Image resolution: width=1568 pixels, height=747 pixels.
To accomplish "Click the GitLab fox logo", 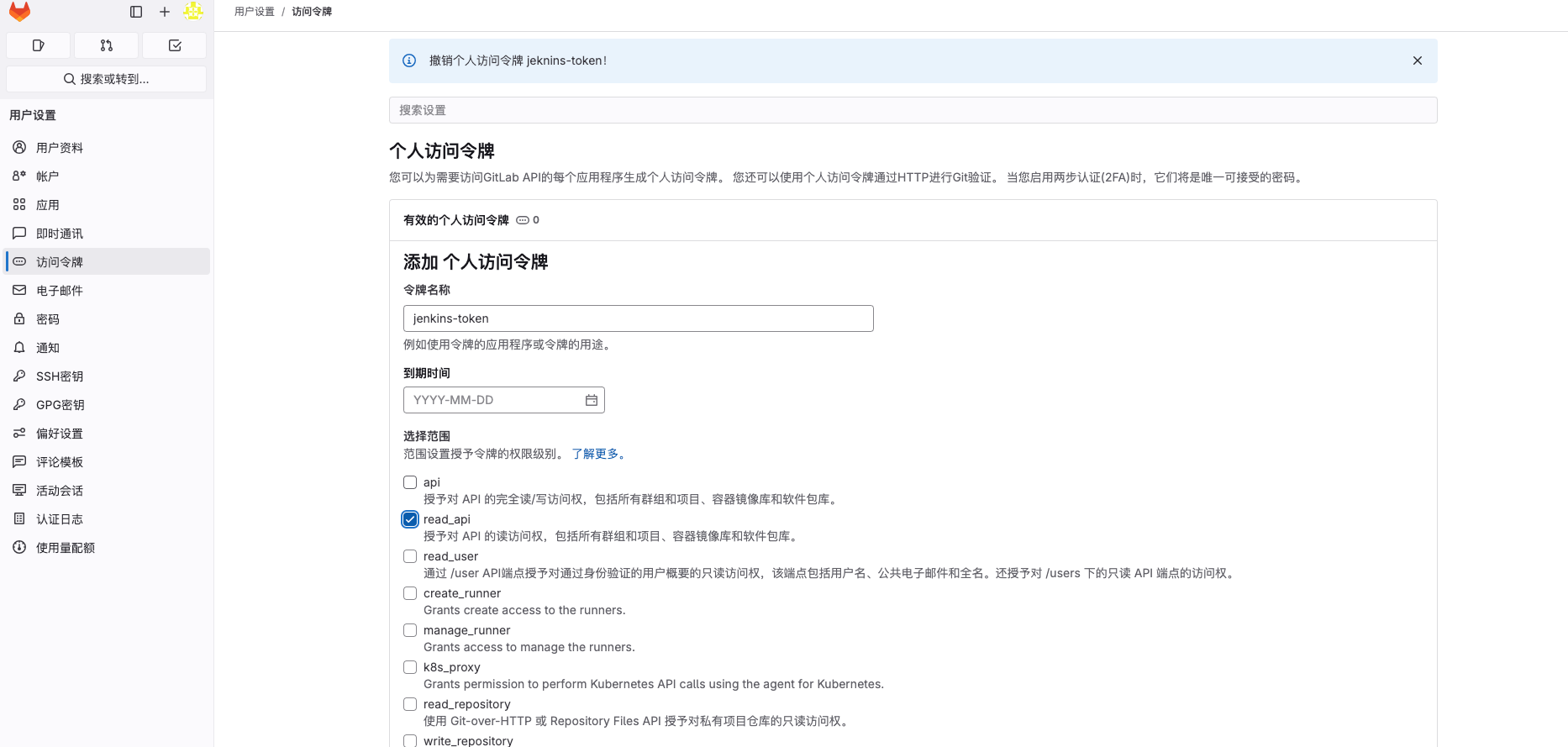I will click(19, 12).
